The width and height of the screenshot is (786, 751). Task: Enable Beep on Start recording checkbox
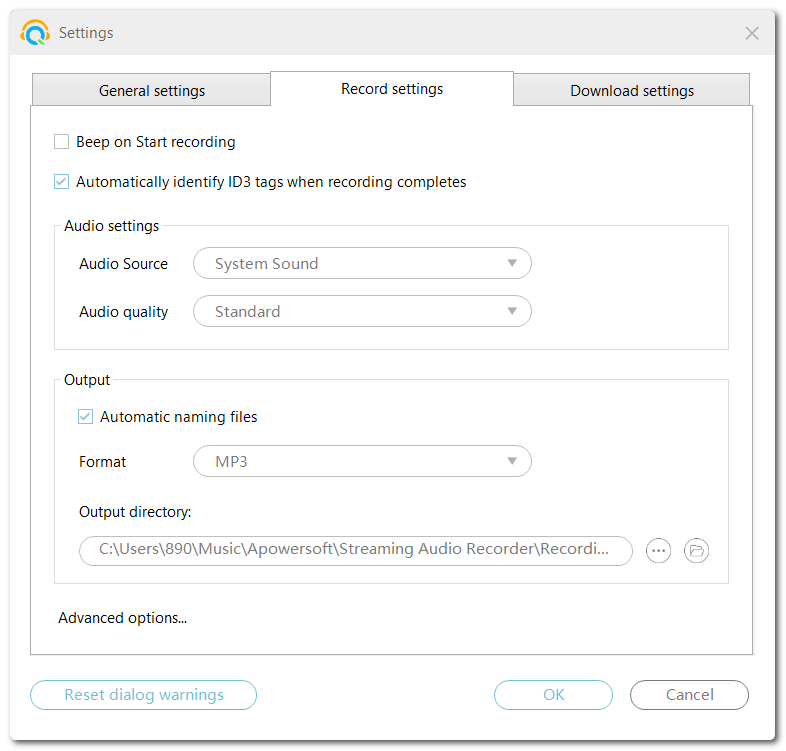(62, 142)
